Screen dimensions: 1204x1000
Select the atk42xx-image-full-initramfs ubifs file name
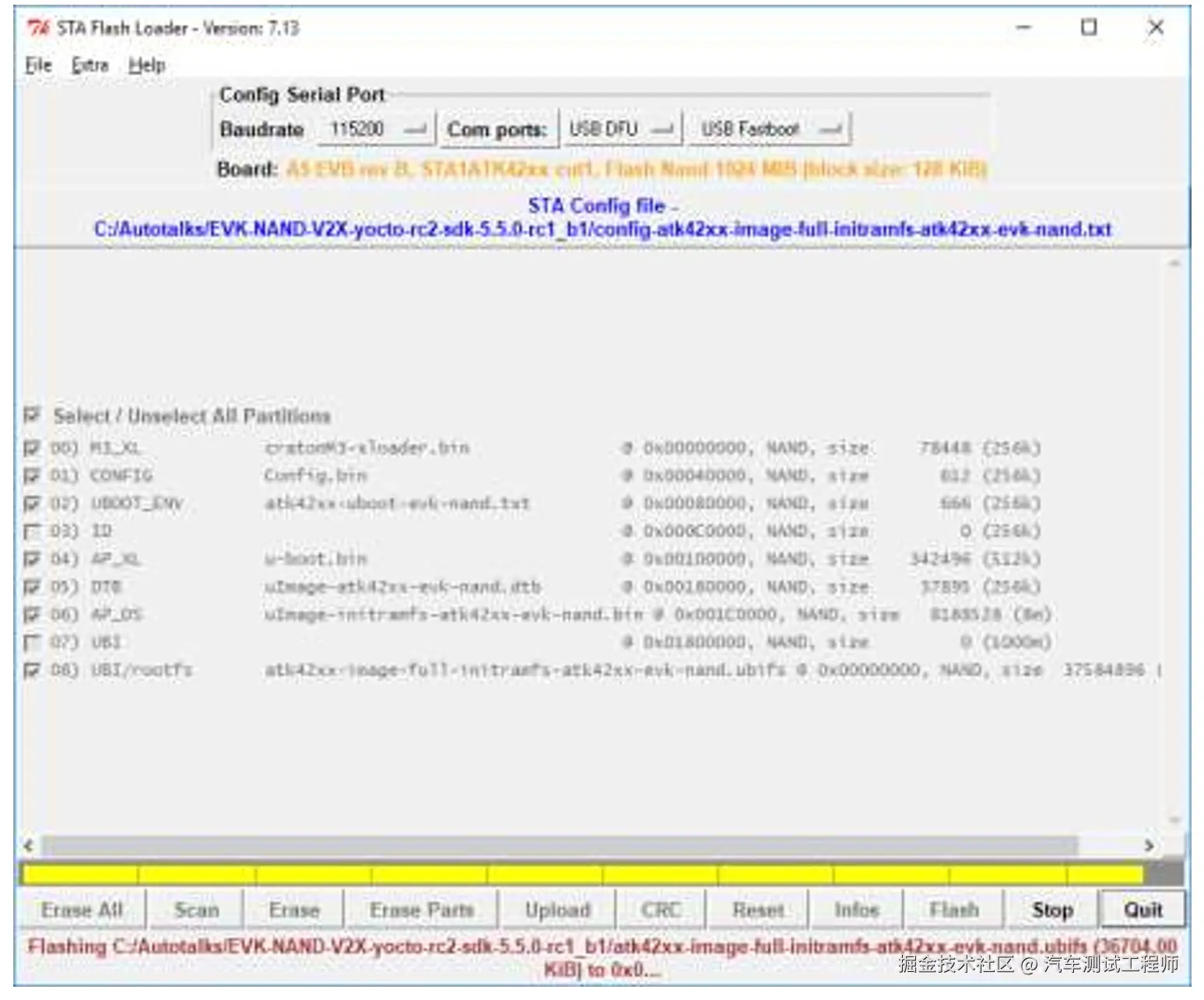525,670
